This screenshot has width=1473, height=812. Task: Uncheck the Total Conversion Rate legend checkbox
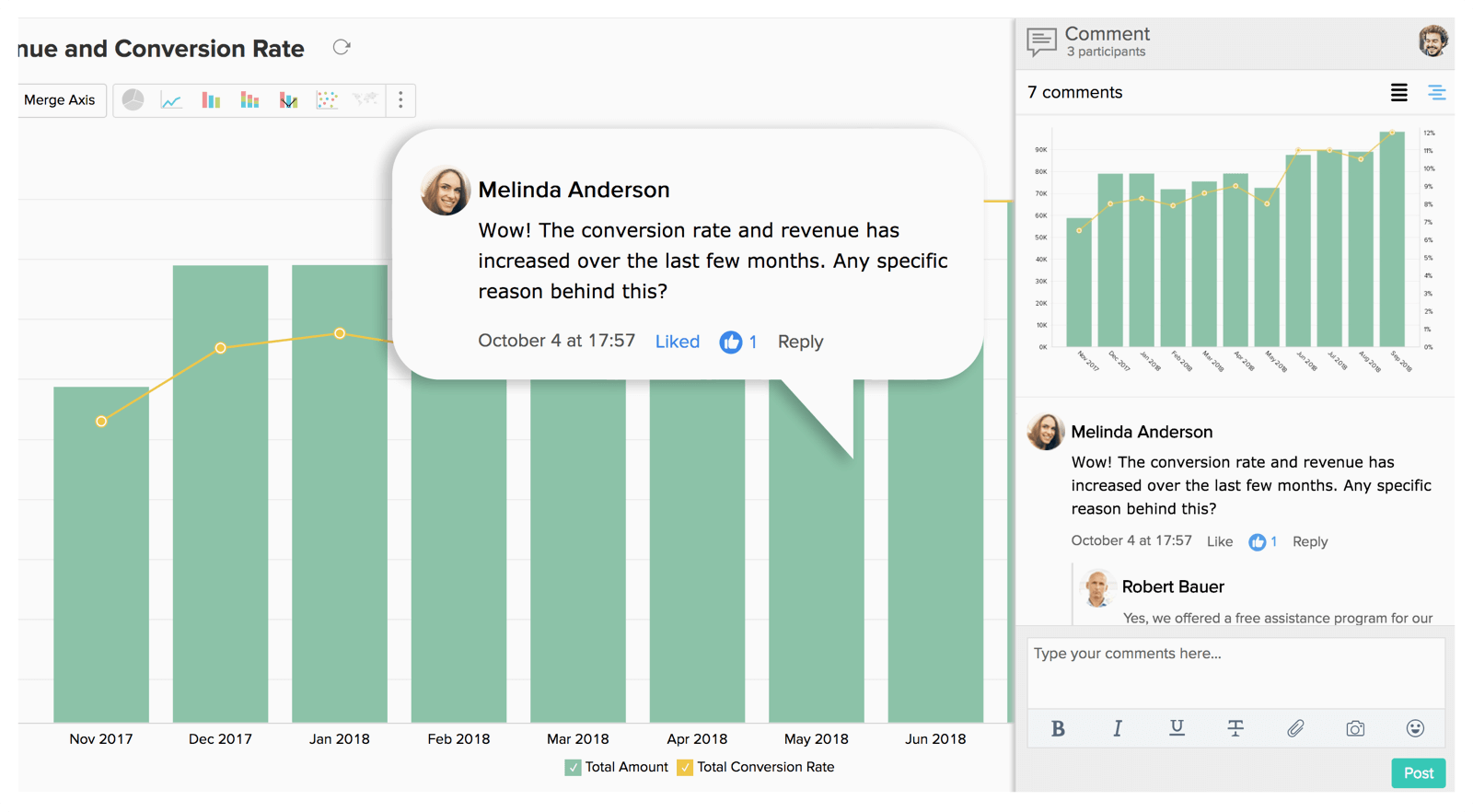pos(685,768)
